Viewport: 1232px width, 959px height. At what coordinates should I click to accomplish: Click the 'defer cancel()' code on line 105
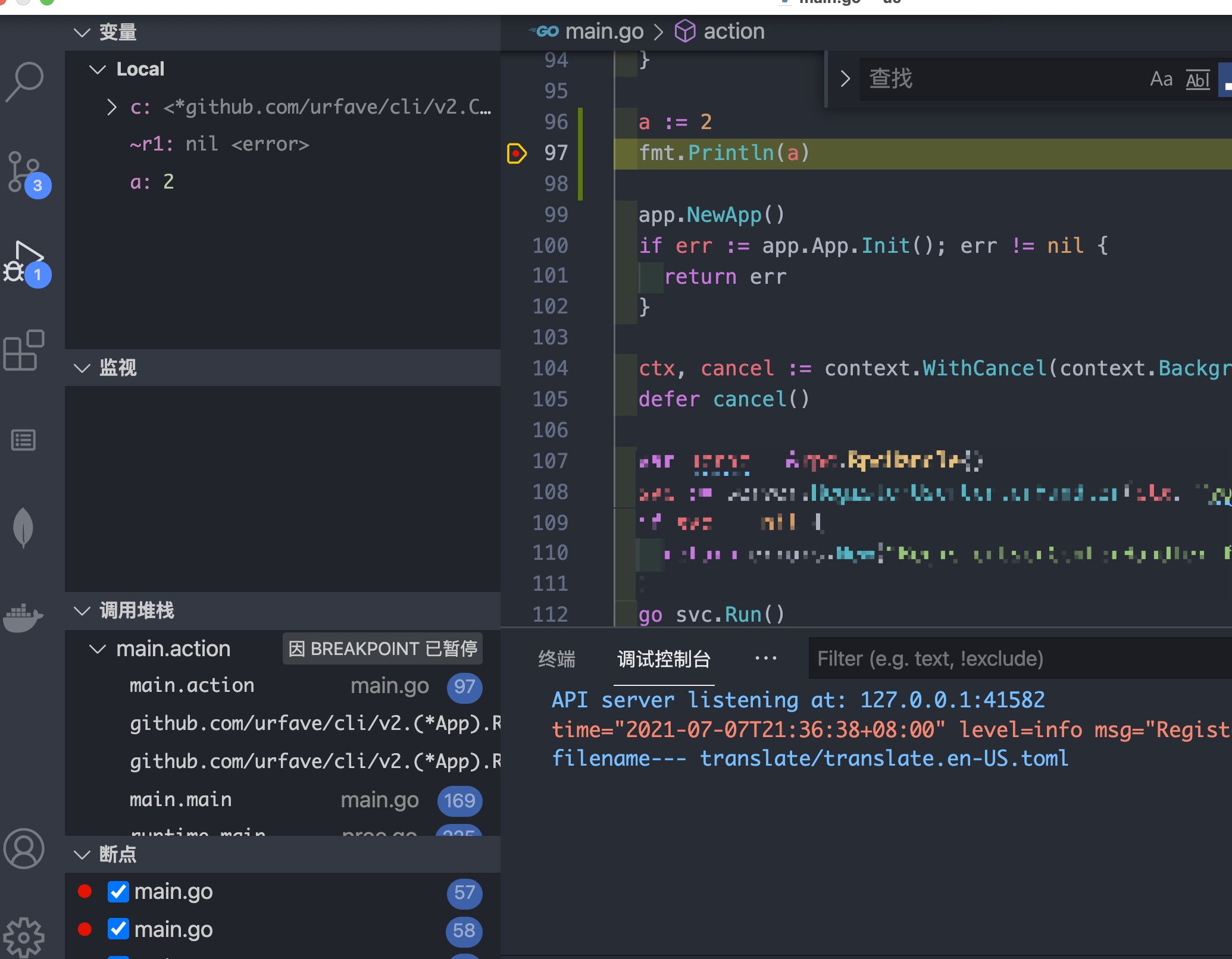point(724,400)
